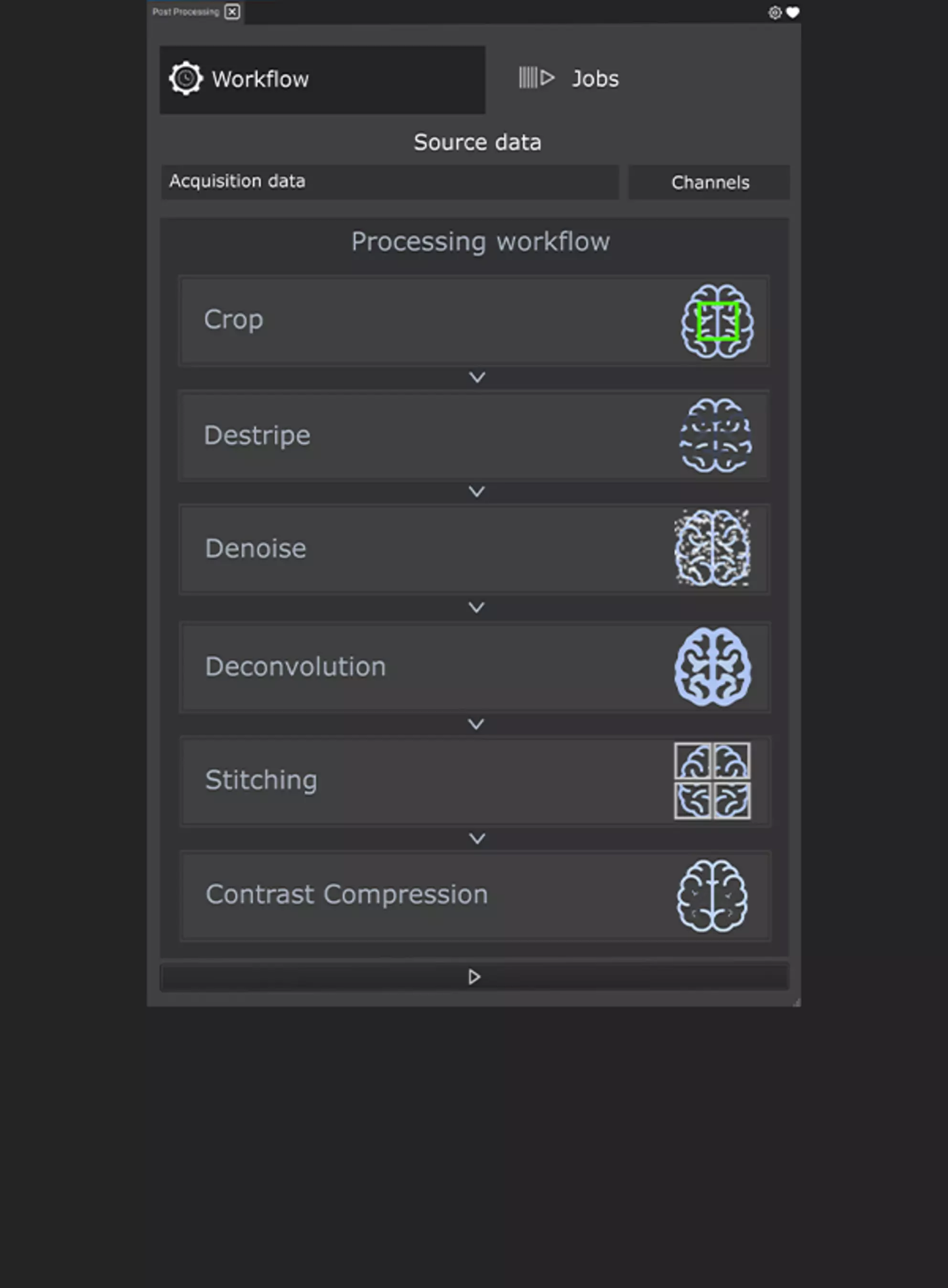
Task: Expand chevron between Destripe and Denoise
Action: tap(477, 491)
